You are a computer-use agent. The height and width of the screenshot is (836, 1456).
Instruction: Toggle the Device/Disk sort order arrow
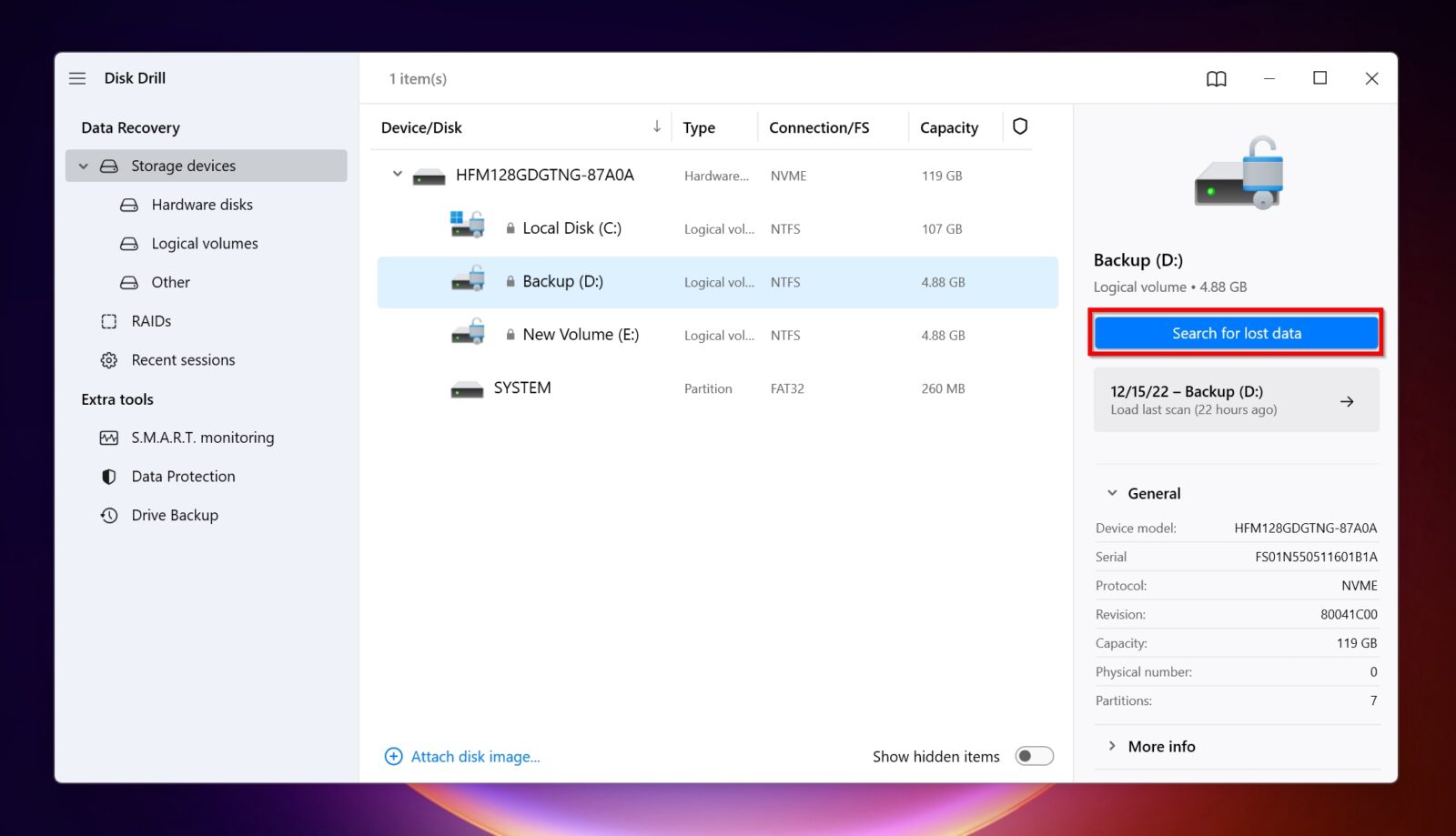click(656, 126)
